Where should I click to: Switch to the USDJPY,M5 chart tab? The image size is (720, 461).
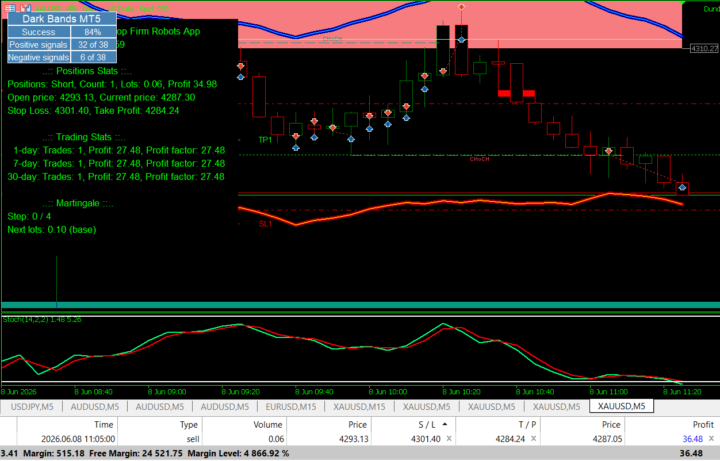[32, 406]
